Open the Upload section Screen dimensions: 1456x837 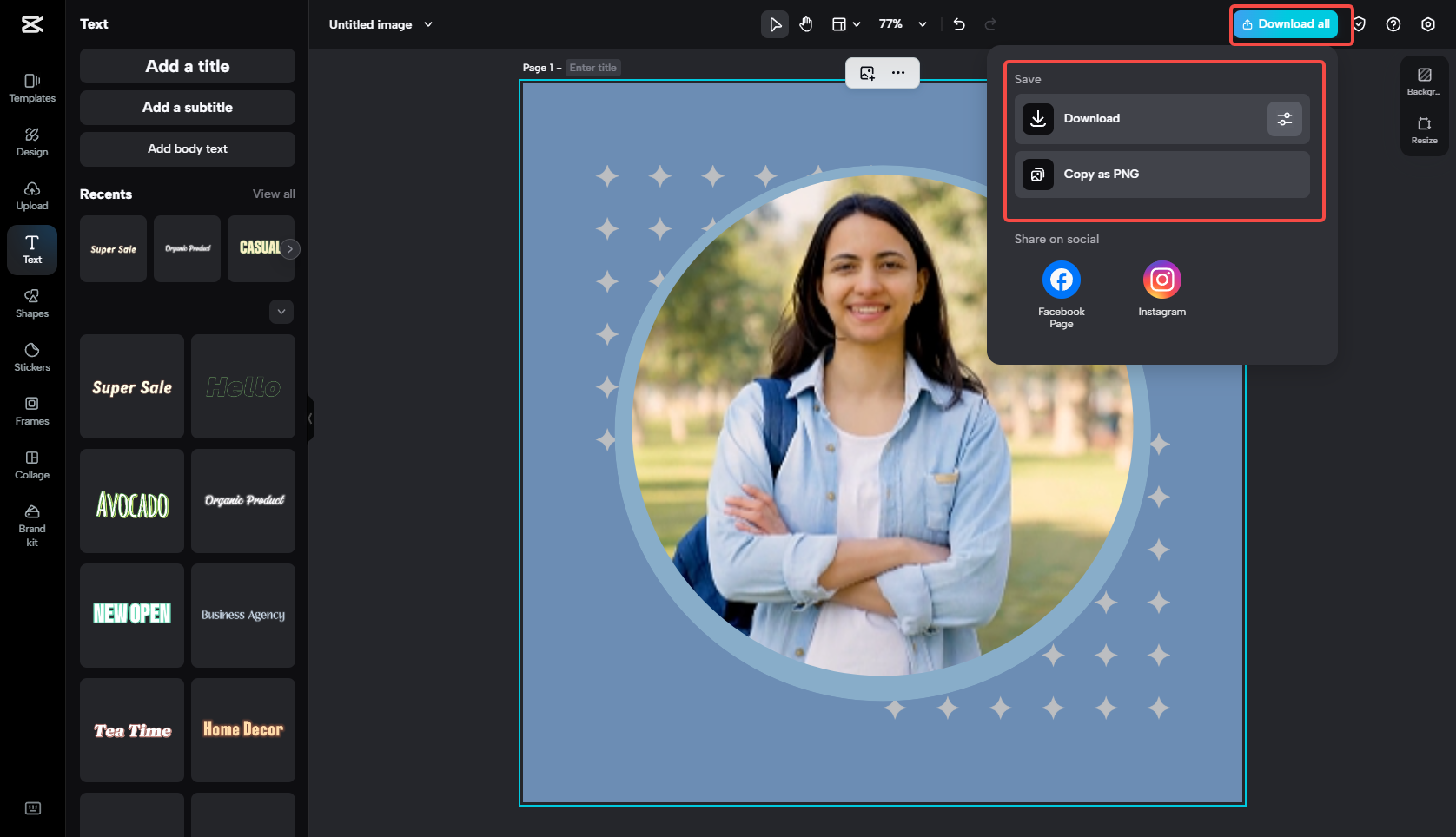point(32,195)
